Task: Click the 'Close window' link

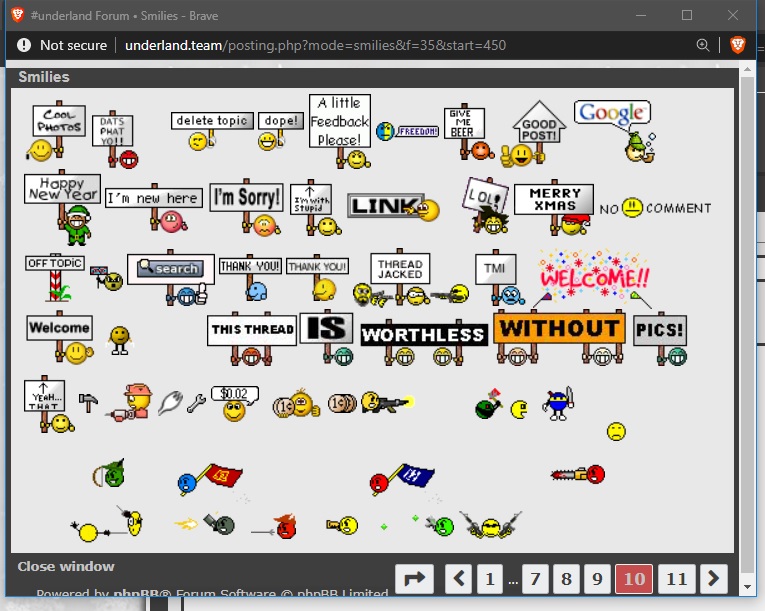Action: click(66, 566)
